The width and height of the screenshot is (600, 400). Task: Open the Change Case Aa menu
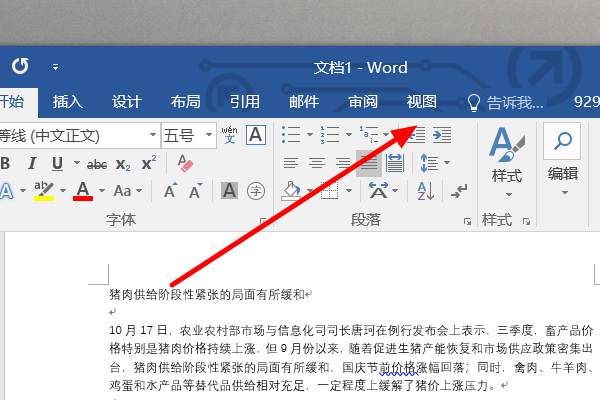click(x=128, y=191)
